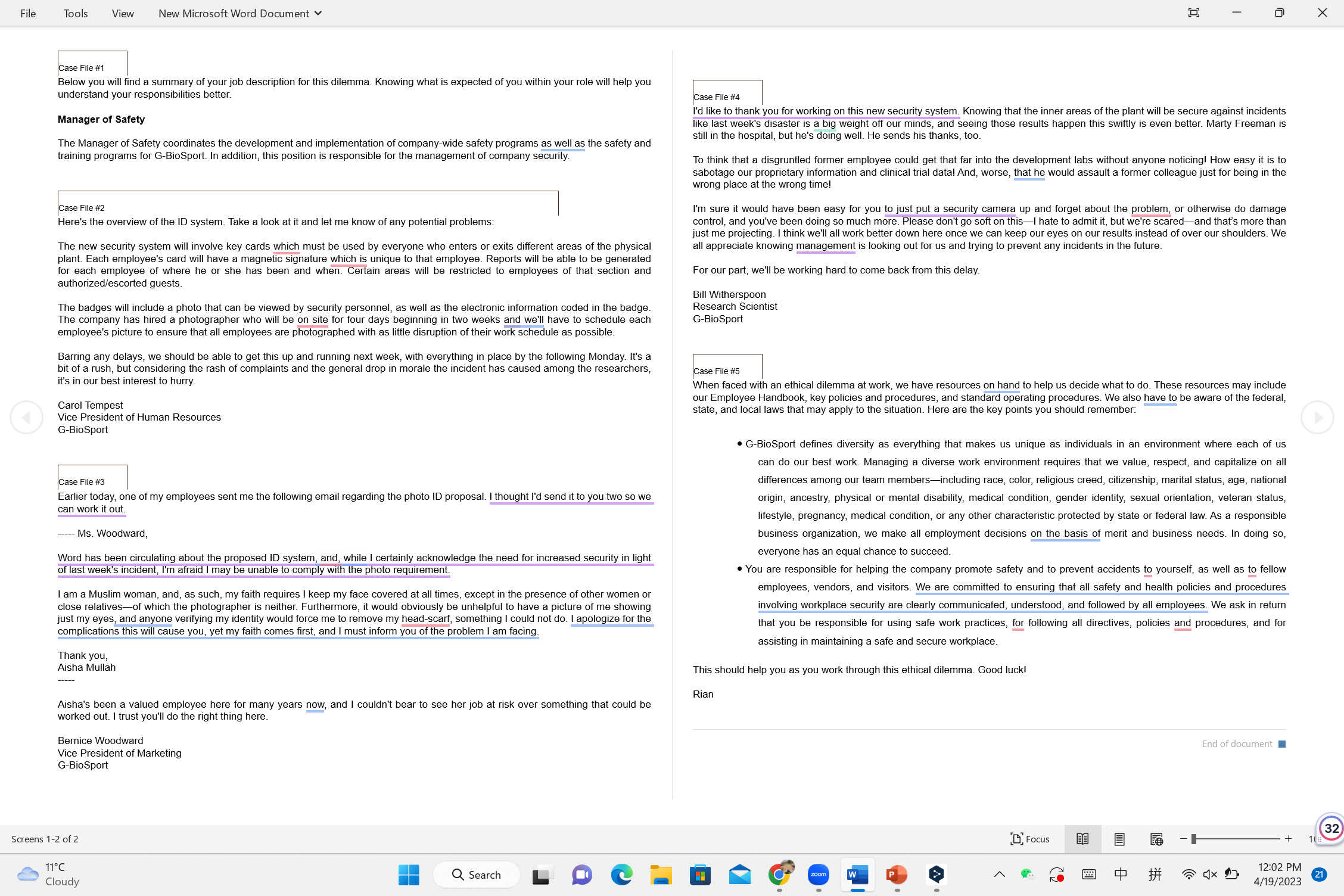
Task: Go to next screen arrow
Action: 1317,417
